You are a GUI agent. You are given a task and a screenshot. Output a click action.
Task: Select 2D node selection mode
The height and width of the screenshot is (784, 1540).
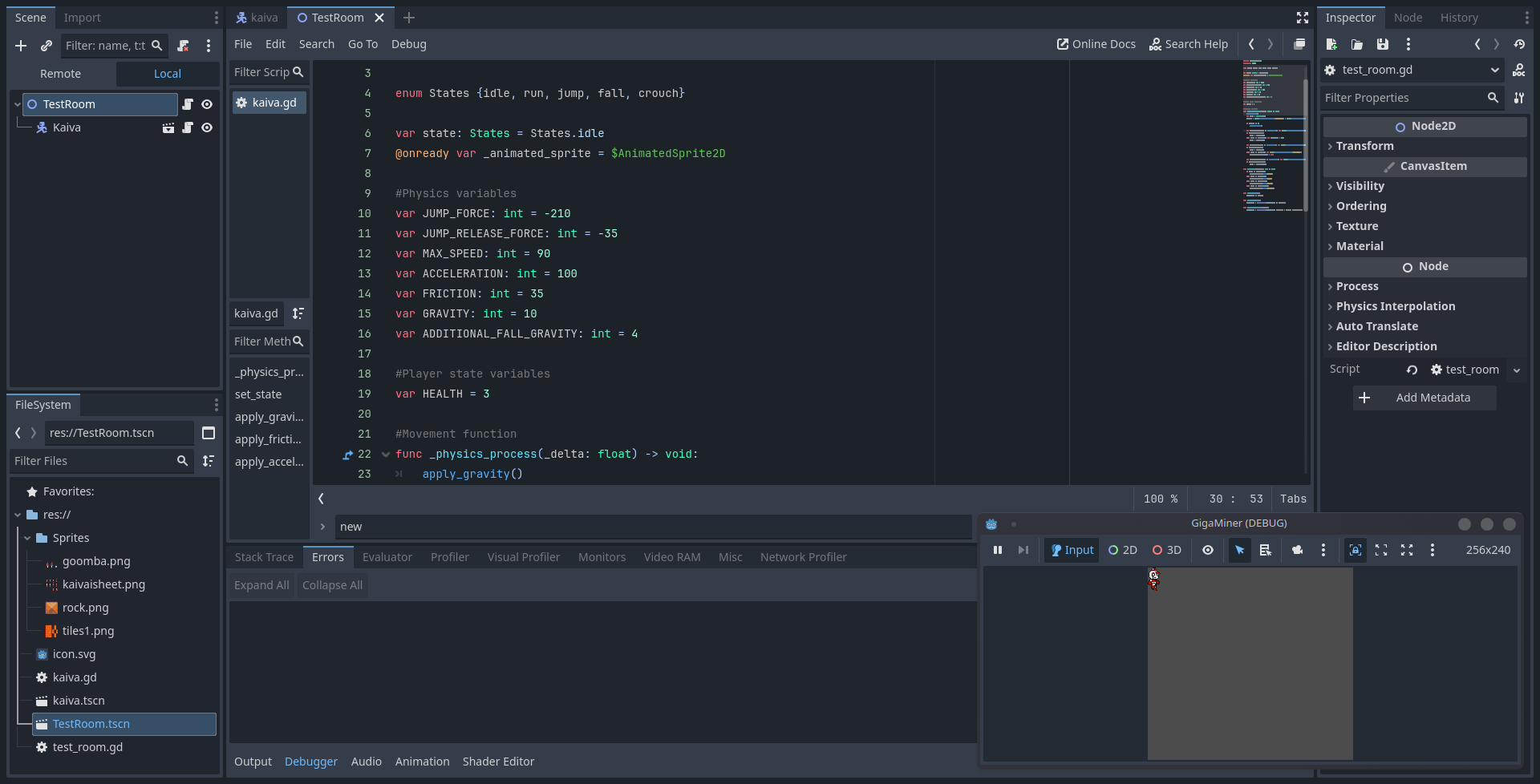(1123, 550)
